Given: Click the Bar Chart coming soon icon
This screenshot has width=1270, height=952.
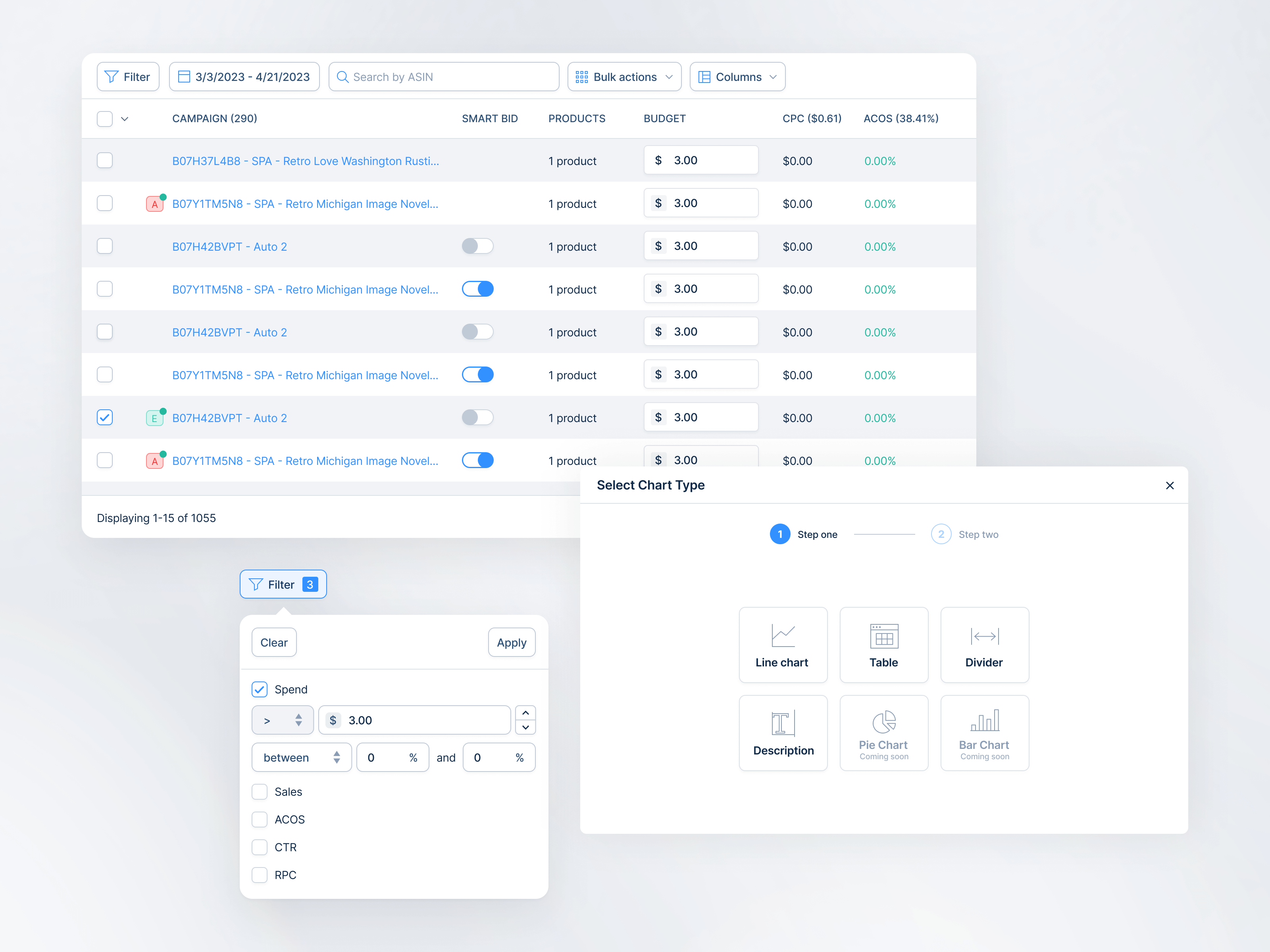Looking at the screenshot, I should click(984, 720).
